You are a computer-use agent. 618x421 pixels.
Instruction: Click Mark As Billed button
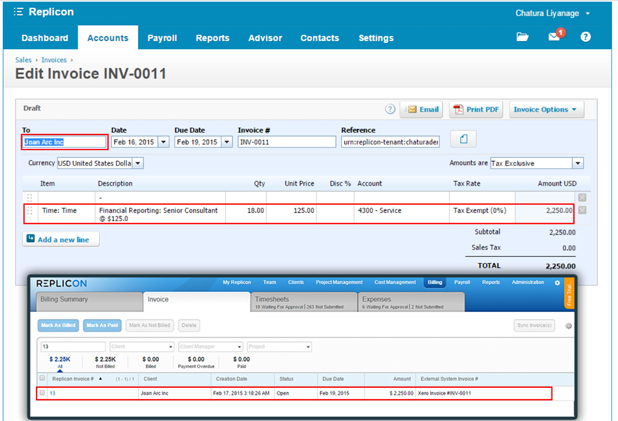click(58, 325)
